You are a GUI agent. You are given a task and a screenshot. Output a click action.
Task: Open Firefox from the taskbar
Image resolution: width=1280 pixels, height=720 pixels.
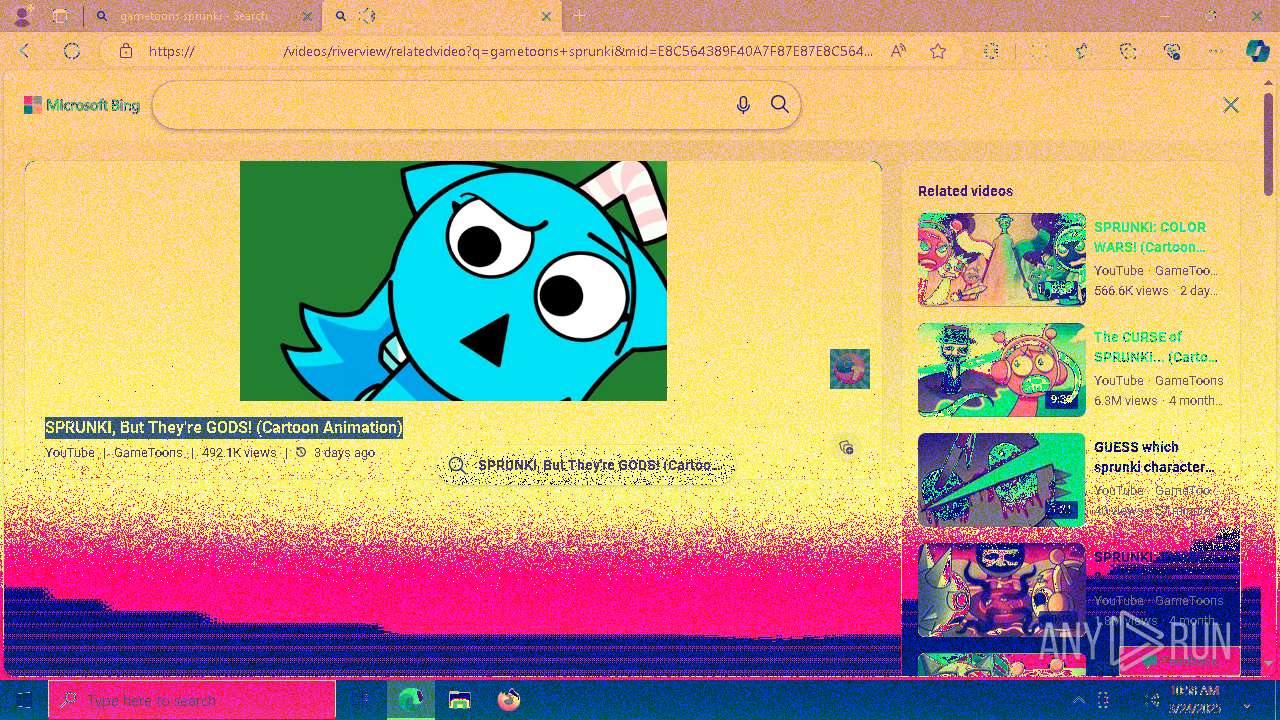point(509,700)
